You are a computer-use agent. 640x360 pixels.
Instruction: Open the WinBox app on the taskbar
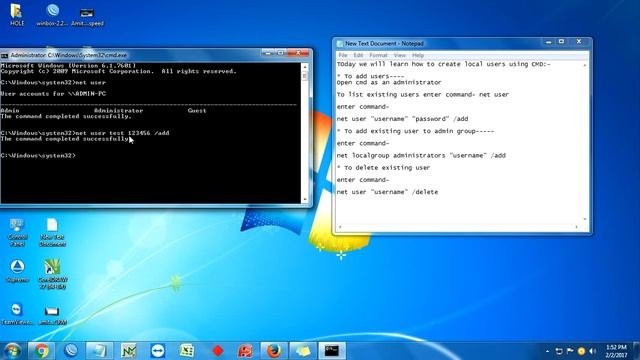coord(71,351)
